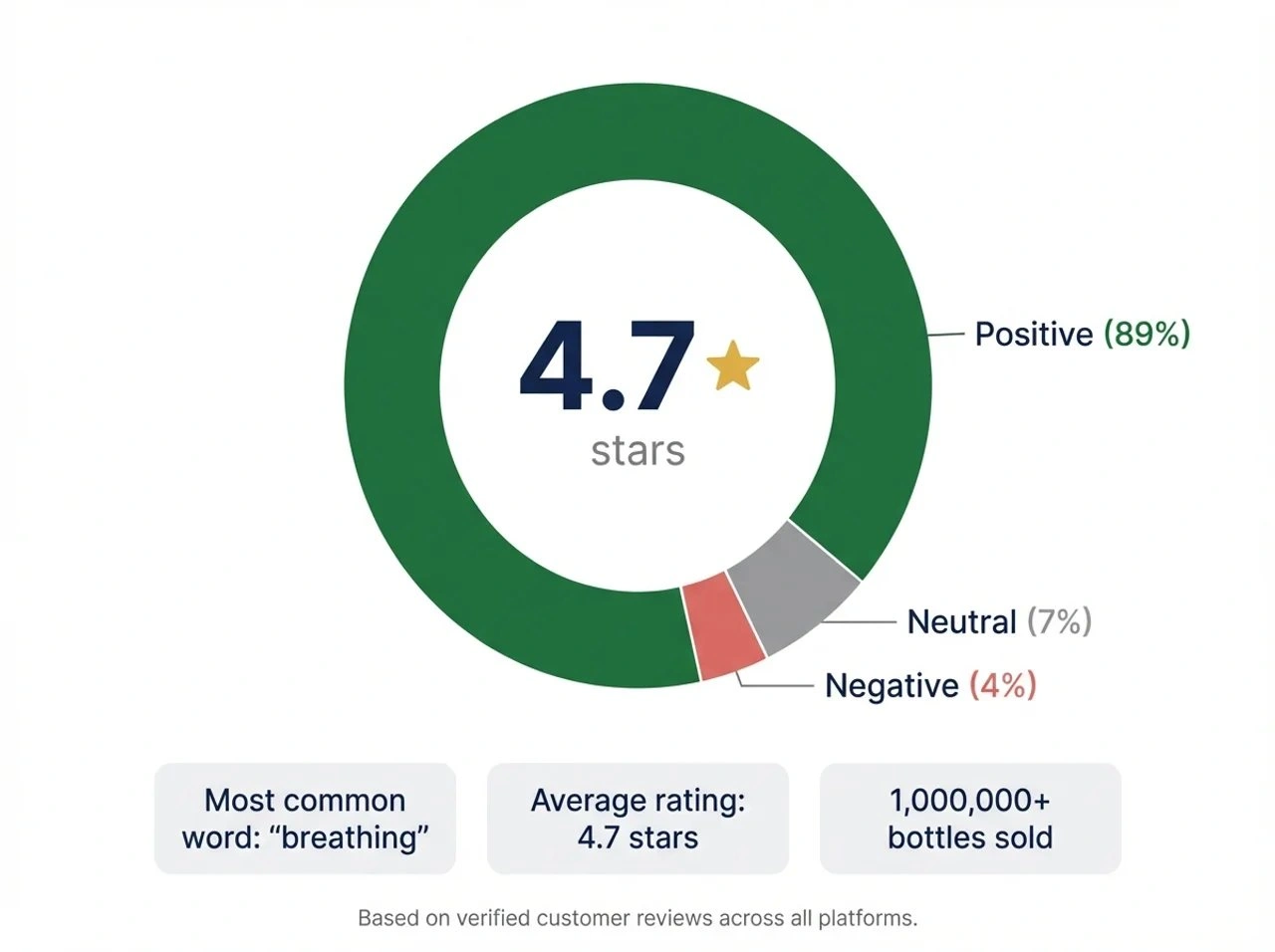
Task: Click the leader line beside Negative label
Action: [779, 685]
